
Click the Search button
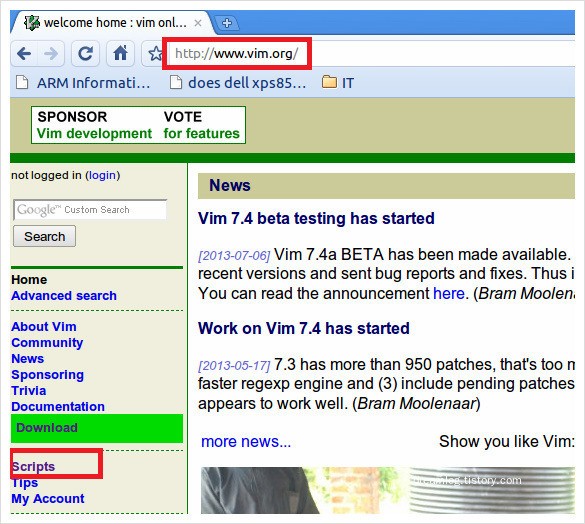pos(44,236)
